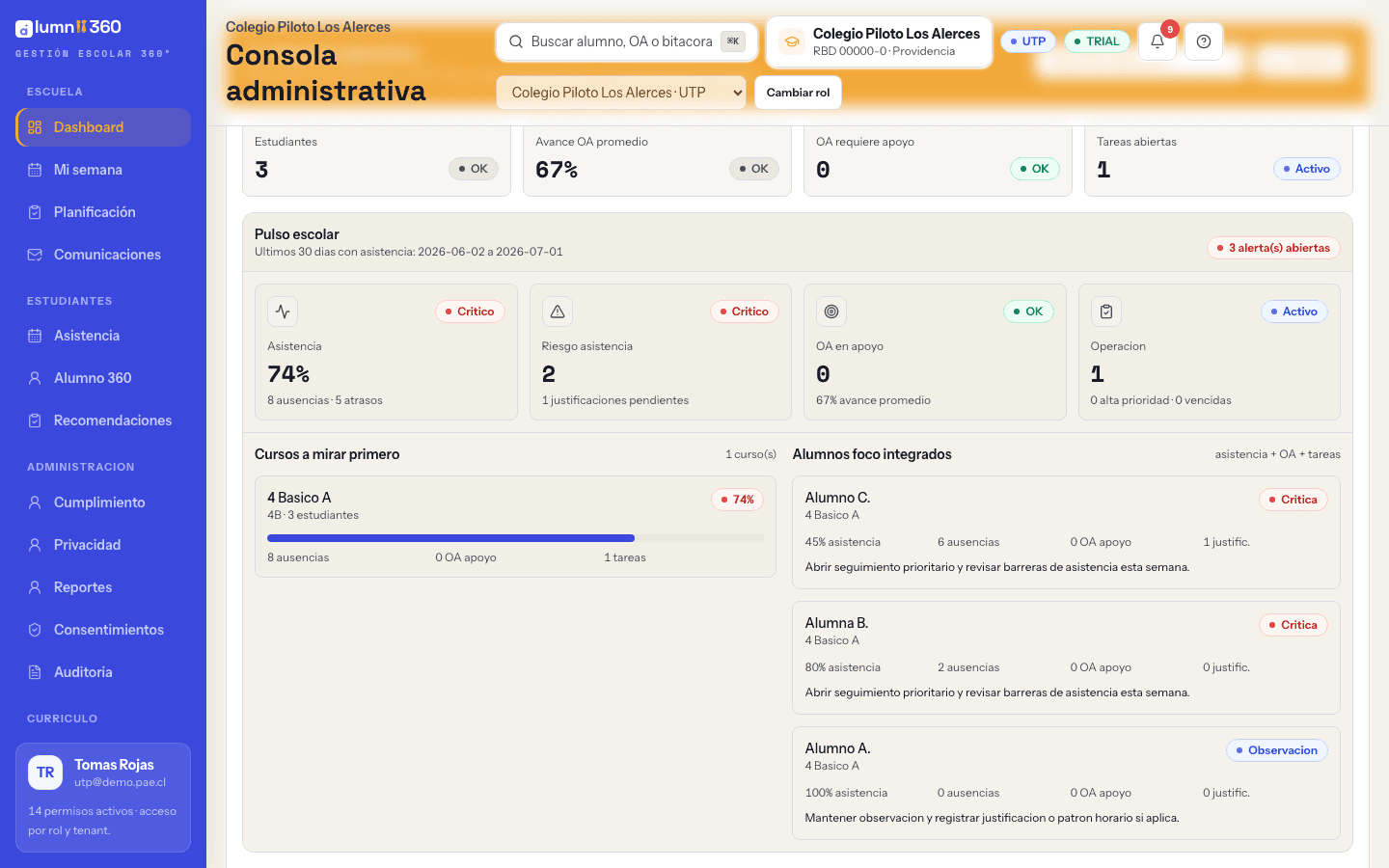
Task: Open Consentimientos in sidebar
Action: (103, 630)
